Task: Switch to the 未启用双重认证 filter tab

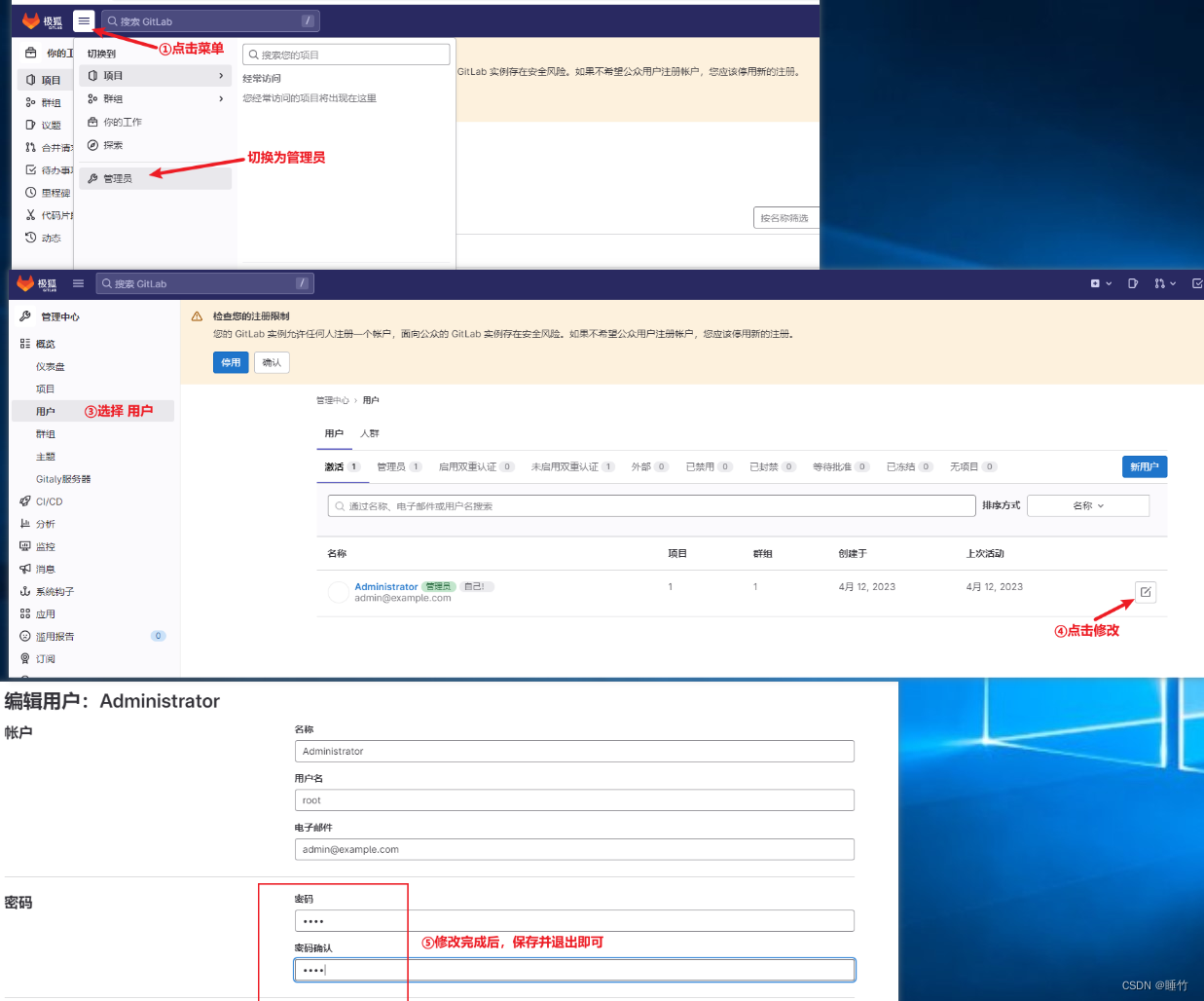Action: click(573, 466)
